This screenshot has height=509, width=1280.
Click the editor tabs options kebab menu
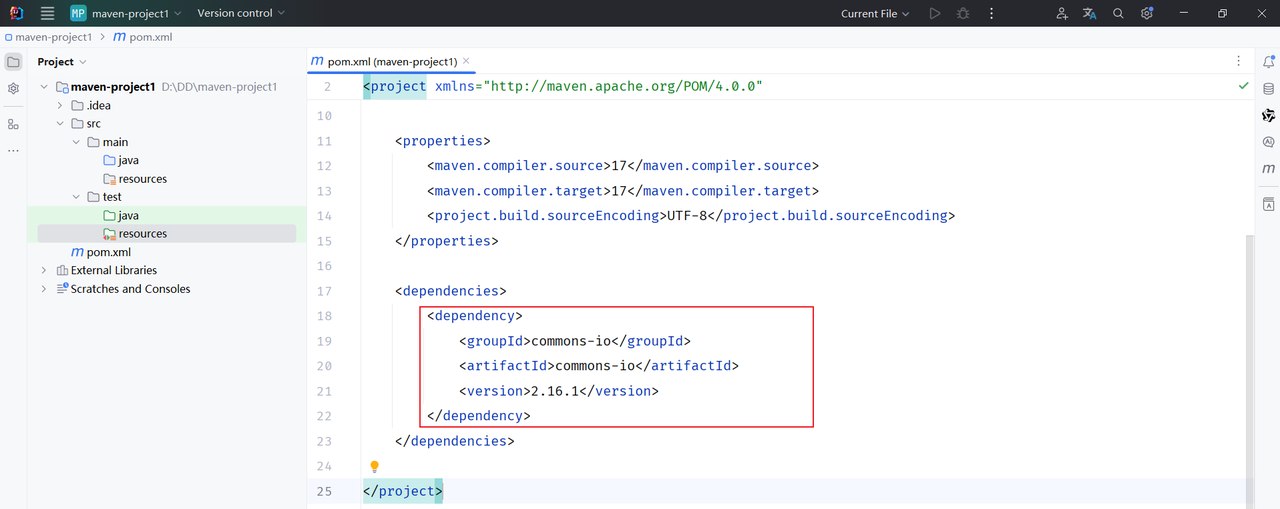pyautogui.click(x=1239, y=62)
